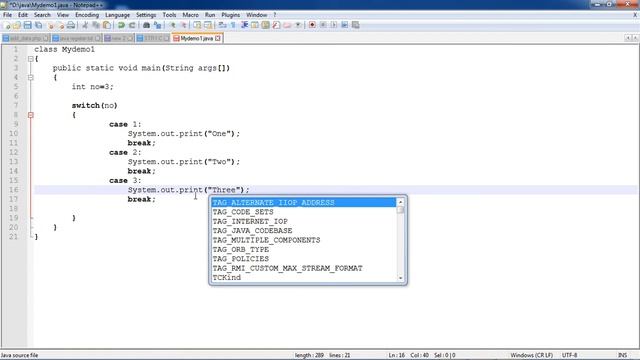Click the Paste toolbar icon
The height and width of the screenshot is (360, 640).
point(107,25)
